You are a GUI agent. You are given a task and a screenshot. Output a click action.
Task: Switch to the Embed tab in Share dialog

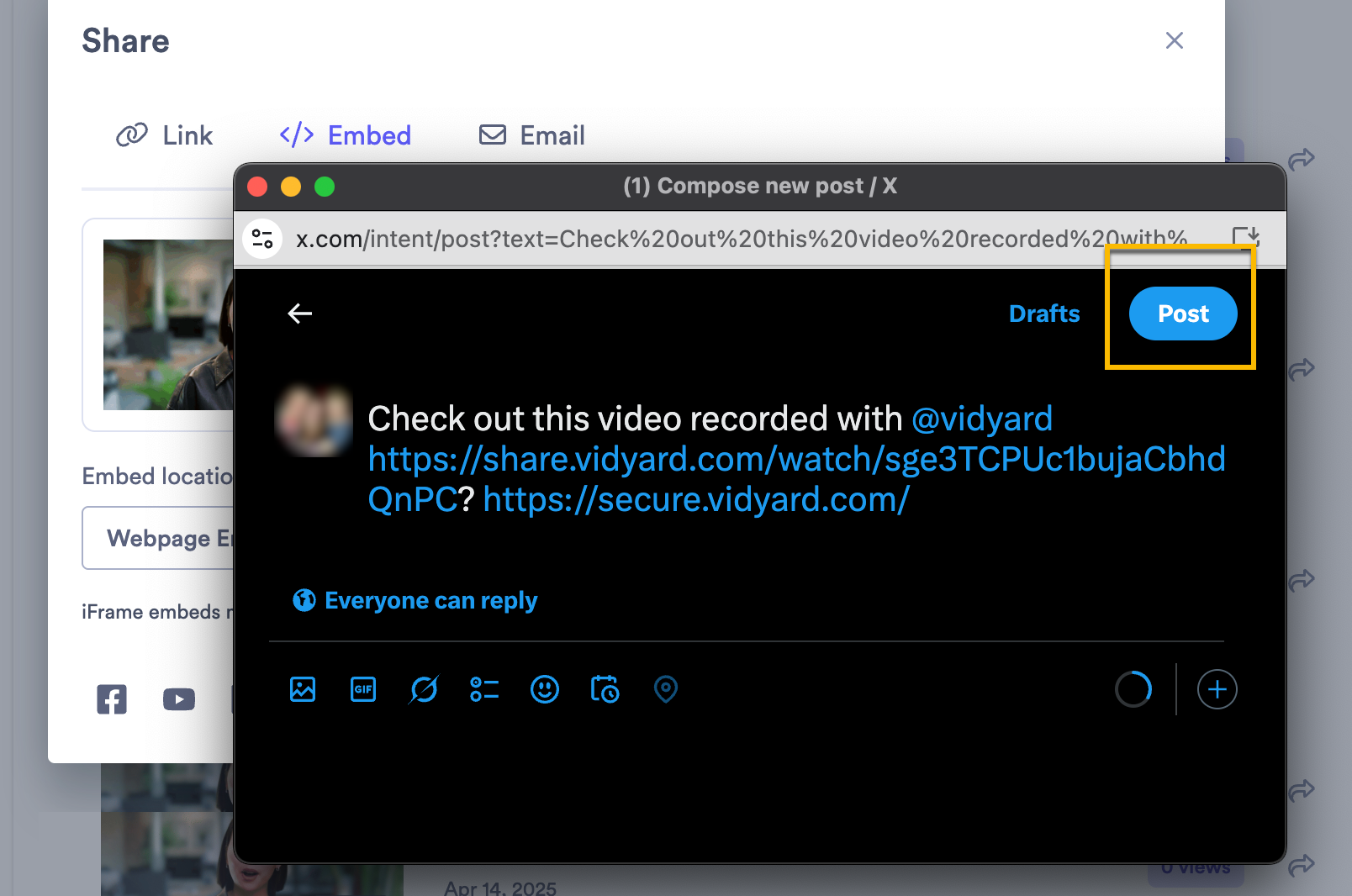pos(346,135)
